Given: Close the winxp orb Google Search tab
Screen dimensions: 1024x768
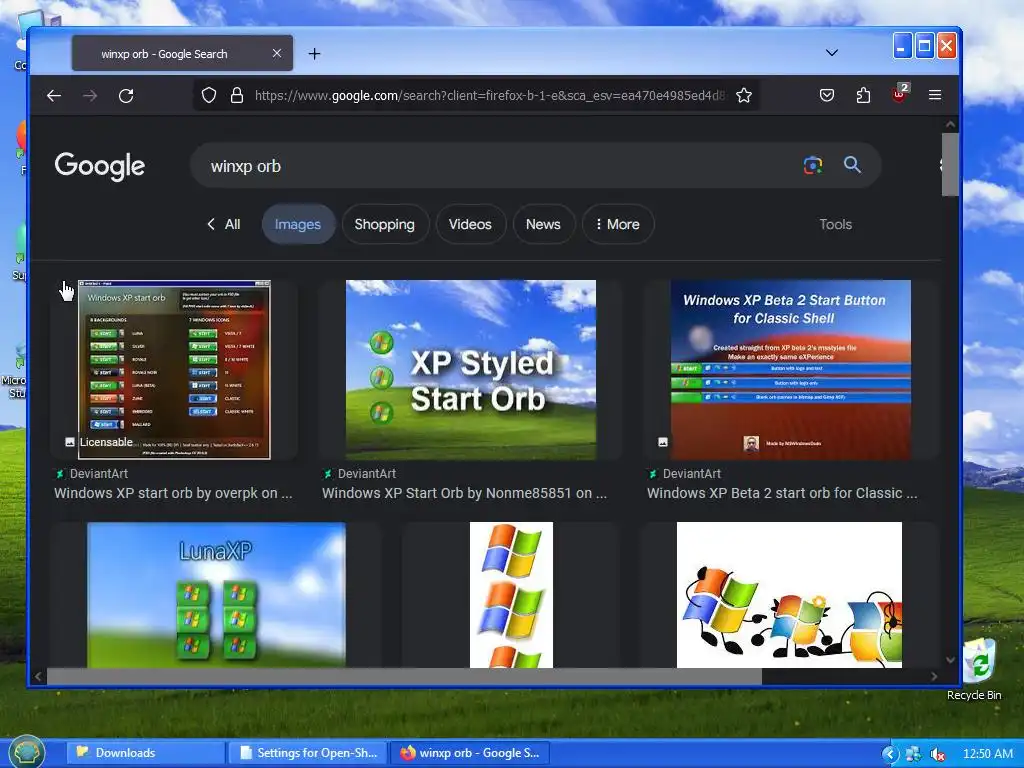Looking at the screenshot, I should (x=277, y=54).
